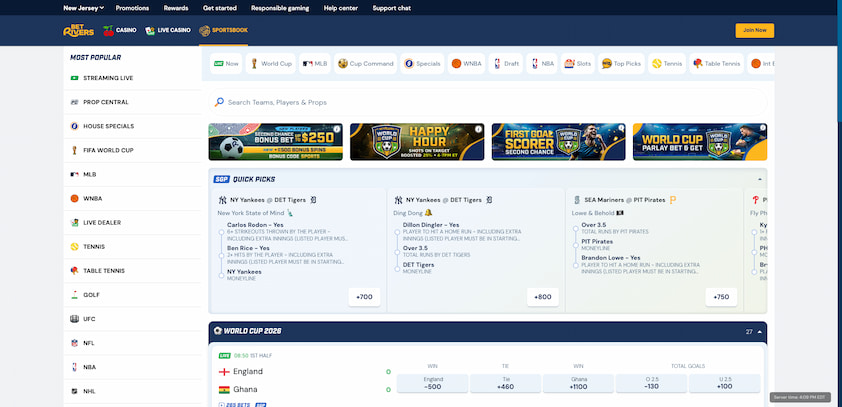The height and width of the screenshot is (407, 842).
Task: Open the Live Casino section icon
Action: tap(150, 31)
